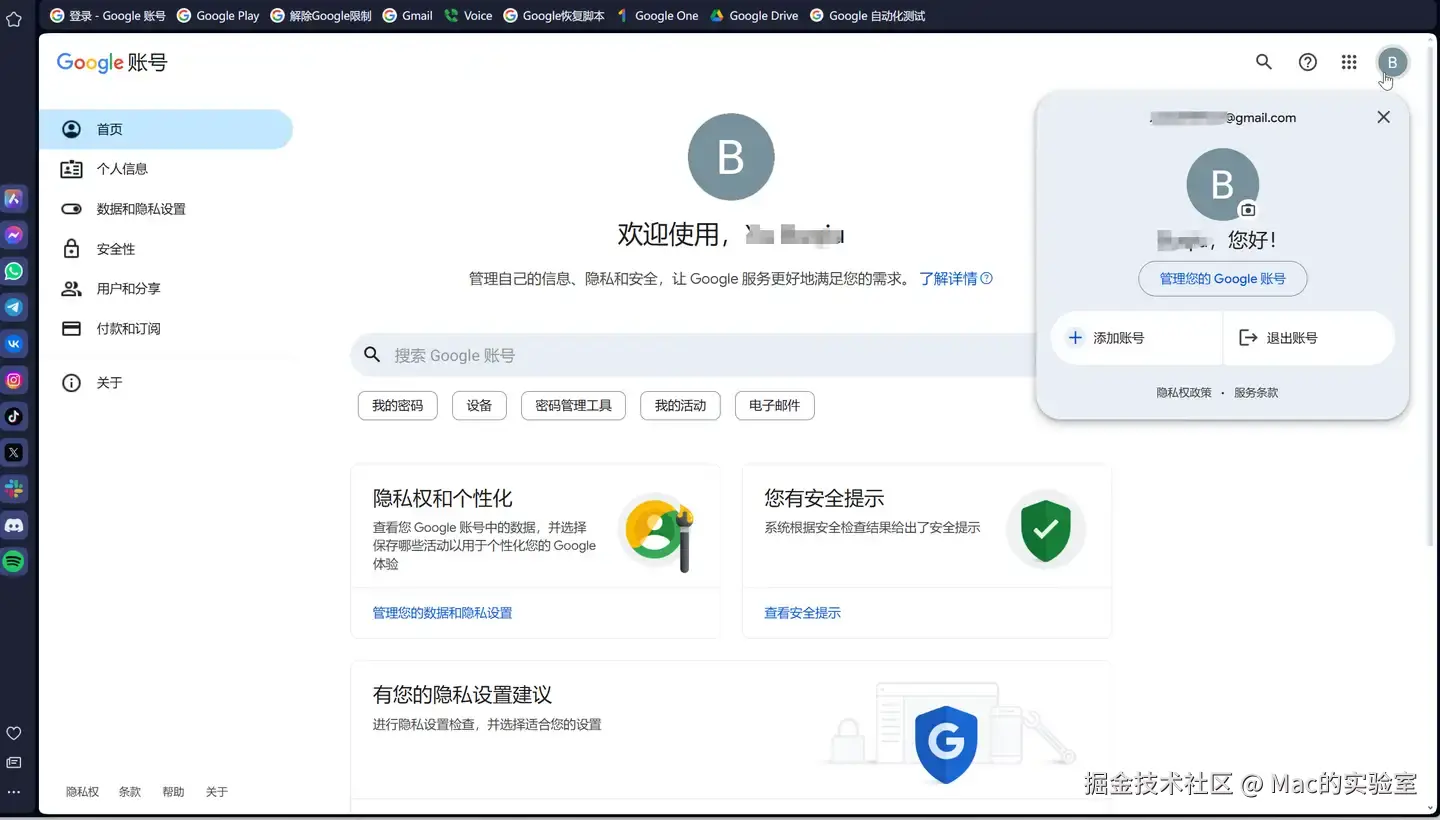Click the 电子邮件 chip
The width and height of the screenshot is (1440, 820).
775,406
